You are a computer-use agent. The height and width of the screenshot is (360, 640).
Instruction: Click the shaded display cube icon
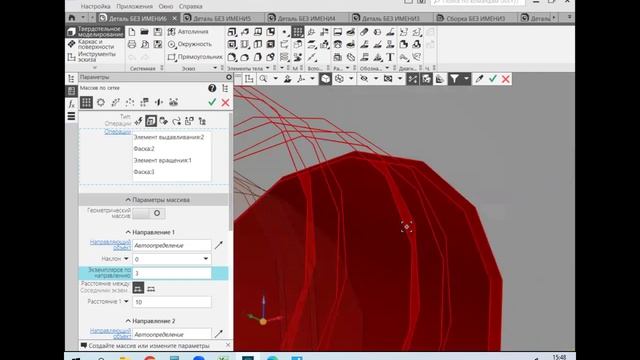pos(325,79)
